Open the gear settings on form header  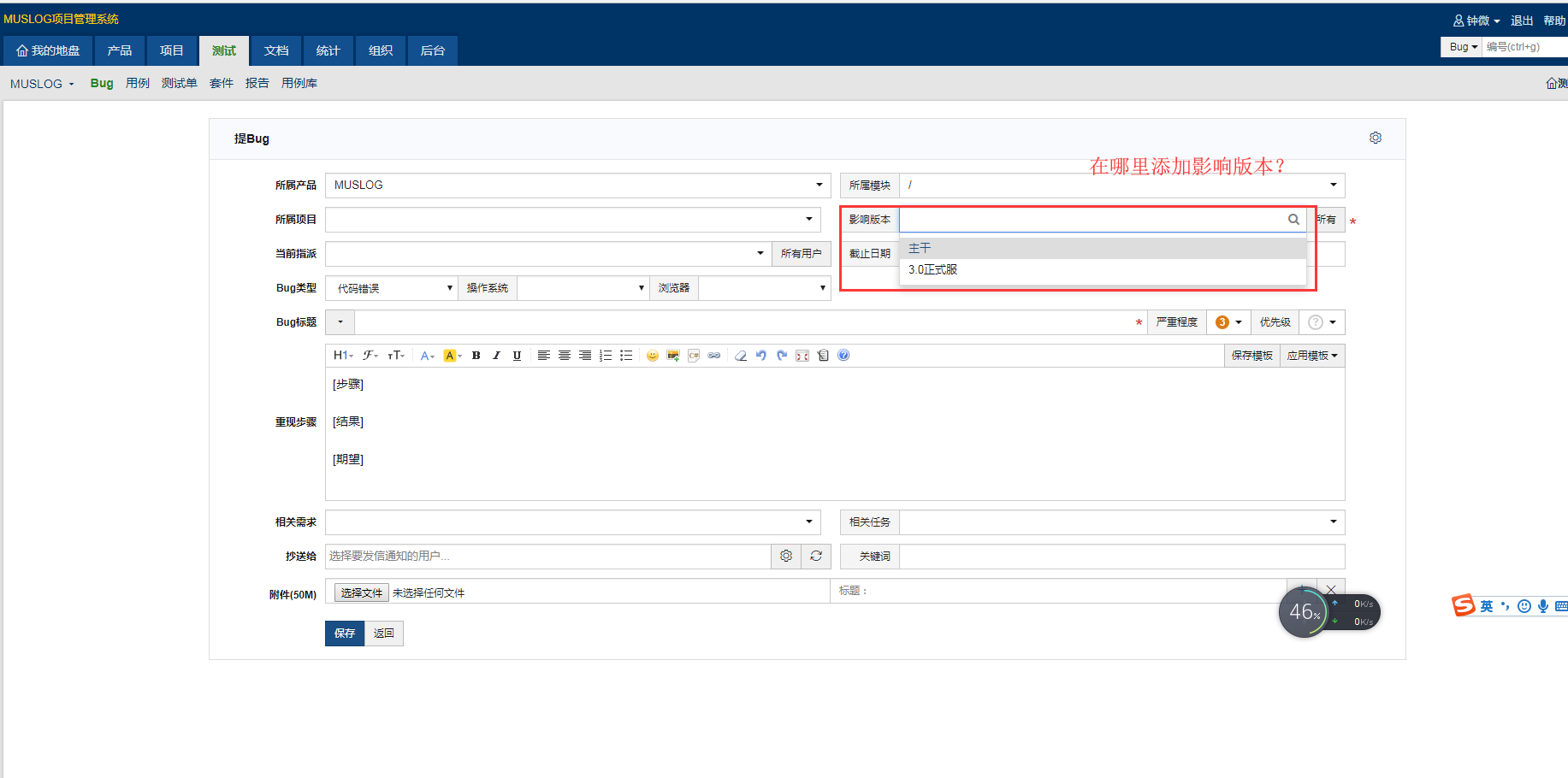[1376, 138]
